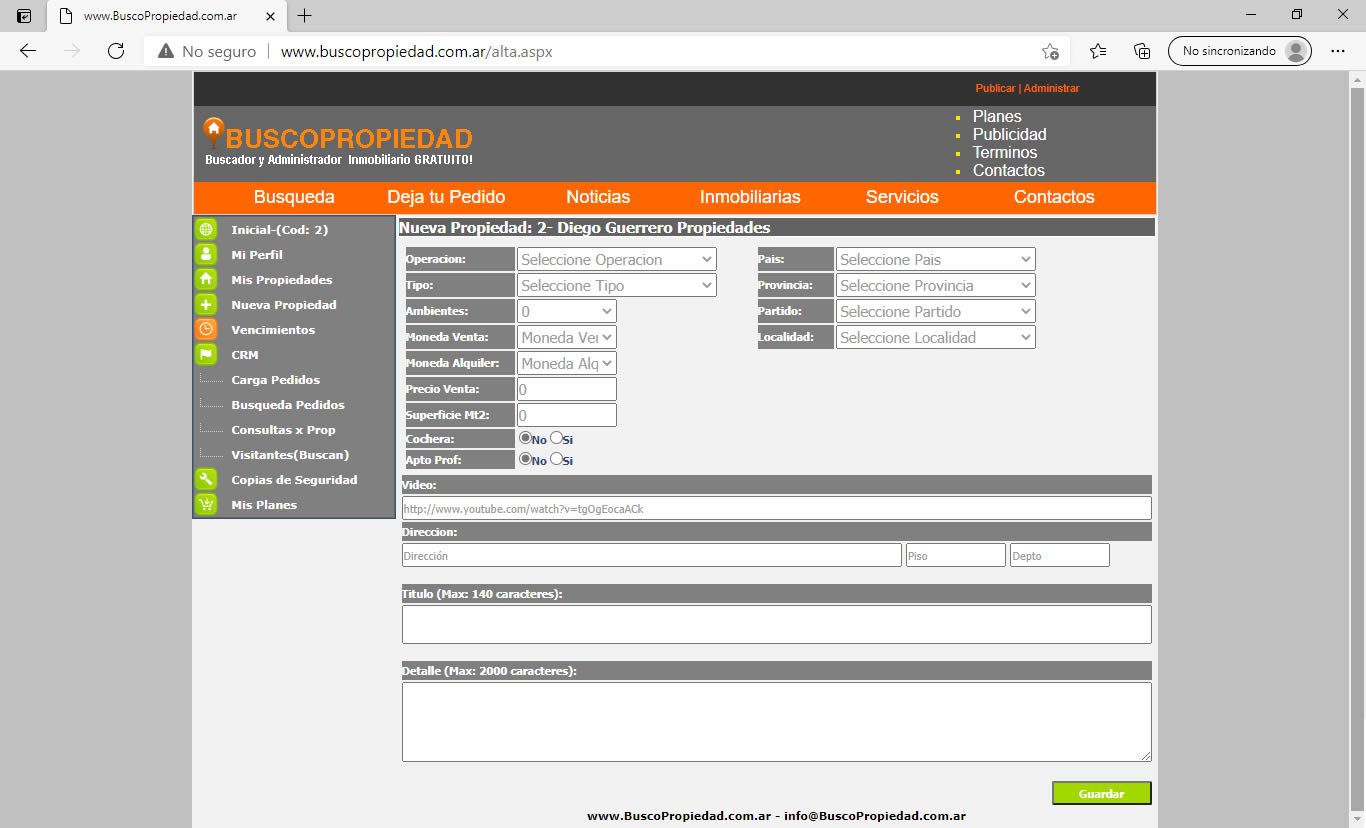Open the Seleccione Partido dropdown
The height and width of the screenshot is (828, 1366).
(x=936, y=311)
